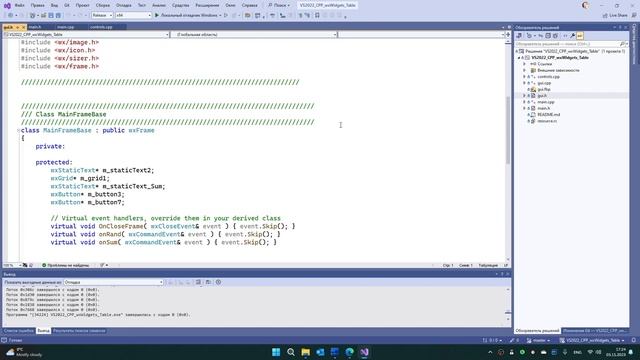Viewport: 640px width, 360px height.
Task: Open the user account avatar
Action: [x=585, y=5]
